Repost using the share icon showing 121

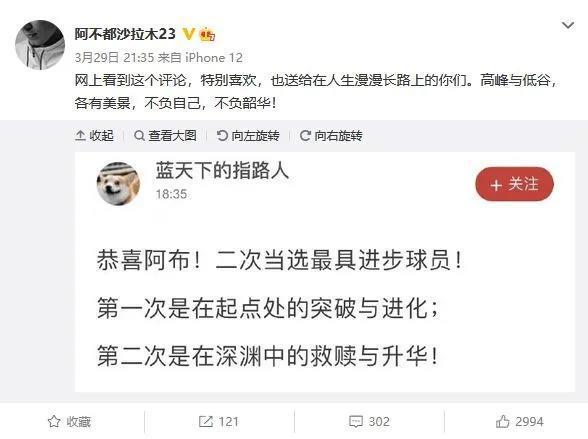click(x=219, y=421)
